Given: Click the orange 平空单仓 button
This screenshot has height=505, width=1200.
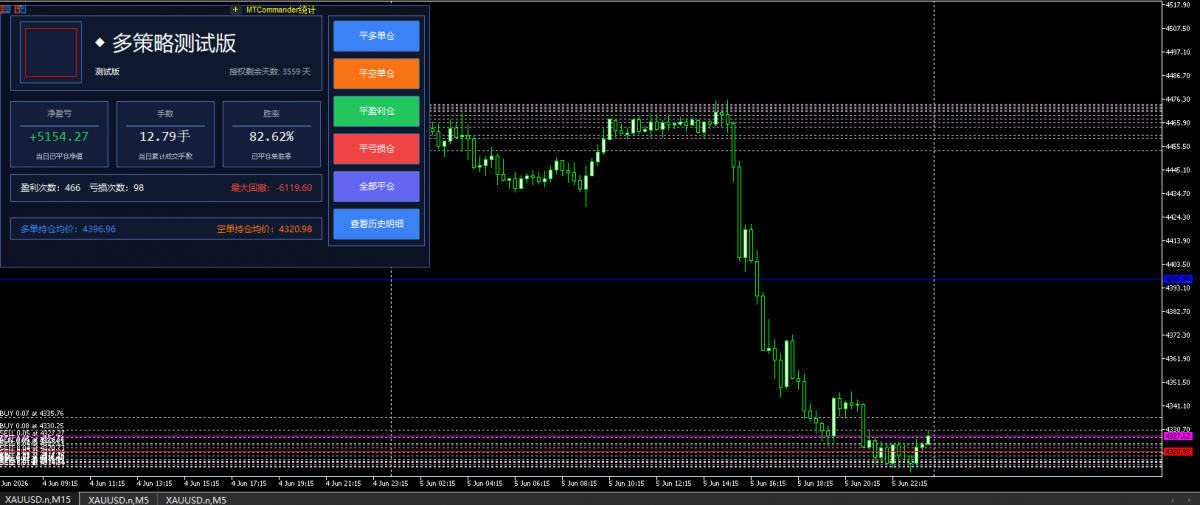Looking at the screenshot, I should point(376,73).
